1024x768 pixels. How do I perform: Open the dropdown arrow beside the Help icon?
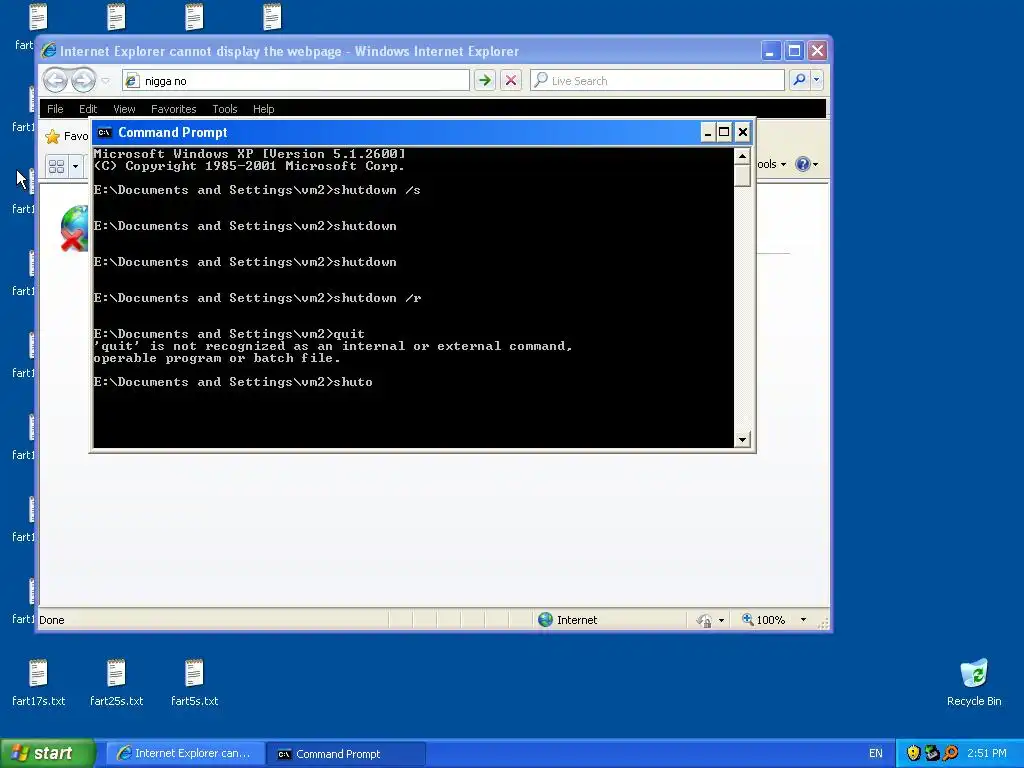pyautogui.click(x=815, y=165)
